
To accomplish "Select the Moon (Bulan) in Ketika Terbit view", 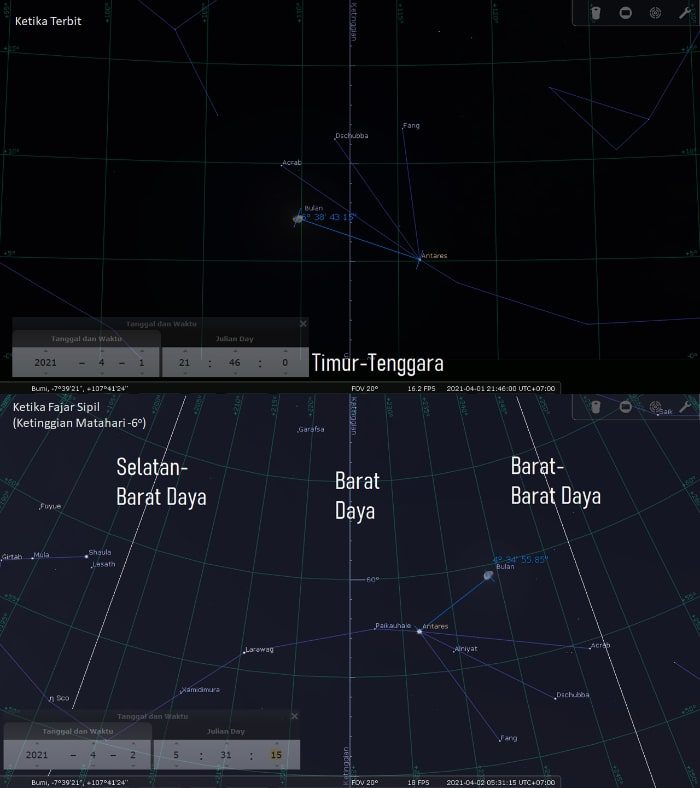I will (x=298, y=219).
